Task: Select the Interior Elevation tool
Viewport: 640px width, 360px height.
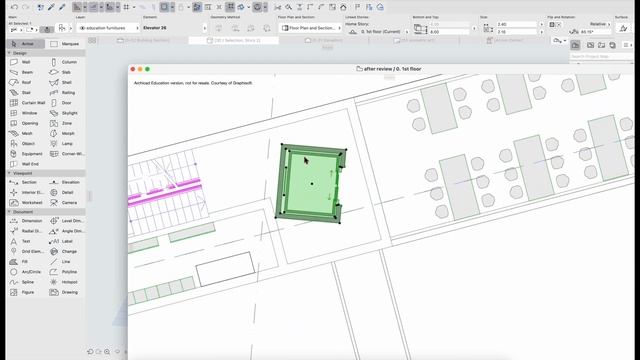Action: tap(26, 192)
